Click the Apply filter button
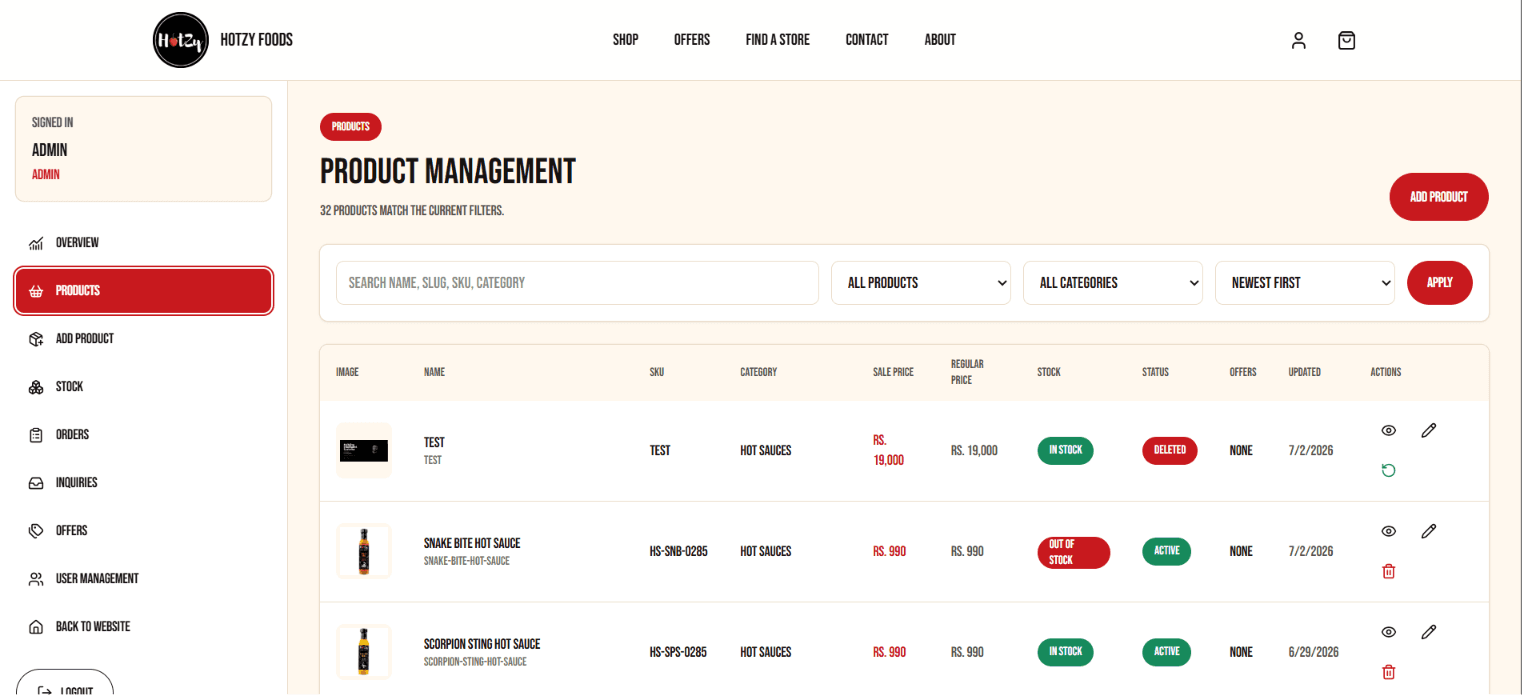Image resolution: width=1522 pixels, height=695 pixels. tap(1440, 283)
